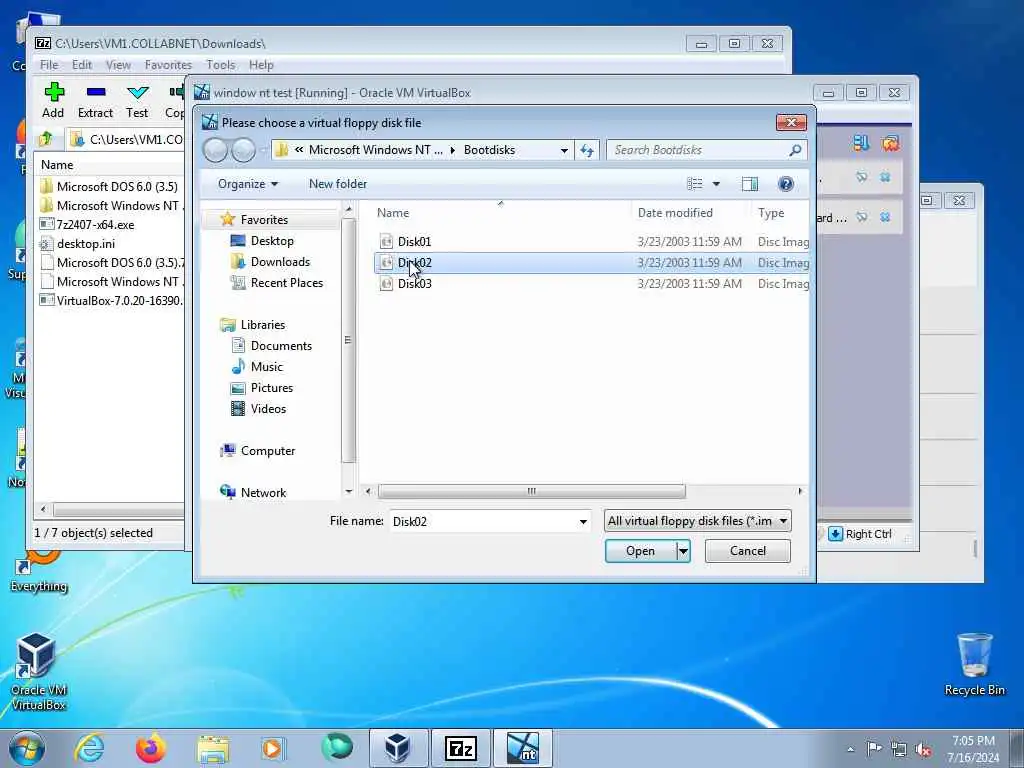Click the navigation pane vertical scrollbar
Viewport: 1024px width, 768px height.
coord(348,340)
